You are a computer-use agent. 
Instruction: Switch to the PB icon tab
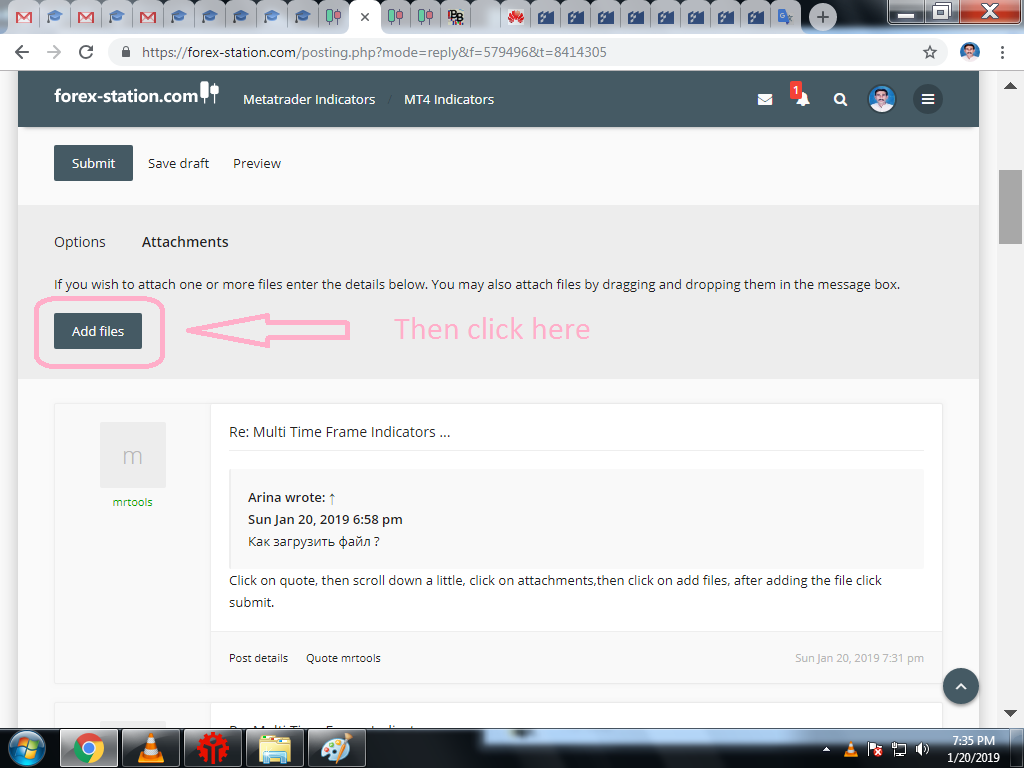(456, 17)
